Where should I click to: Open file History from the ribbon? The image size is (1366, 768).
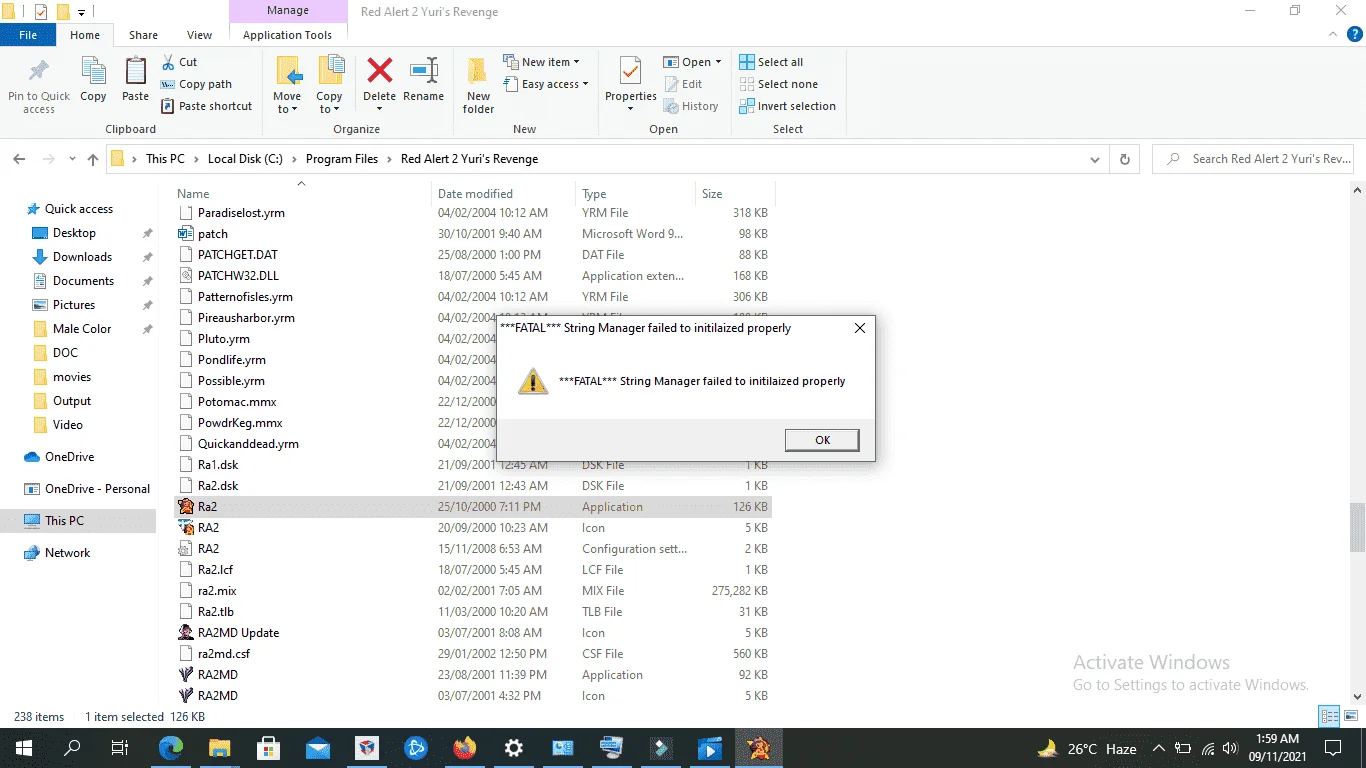(x=691, y=106)
